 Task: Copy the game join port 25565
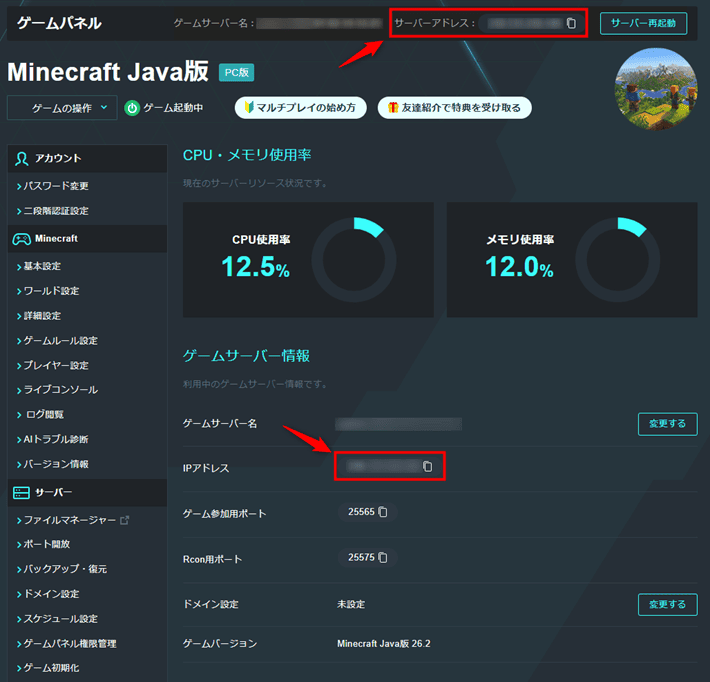click(383, 512)
